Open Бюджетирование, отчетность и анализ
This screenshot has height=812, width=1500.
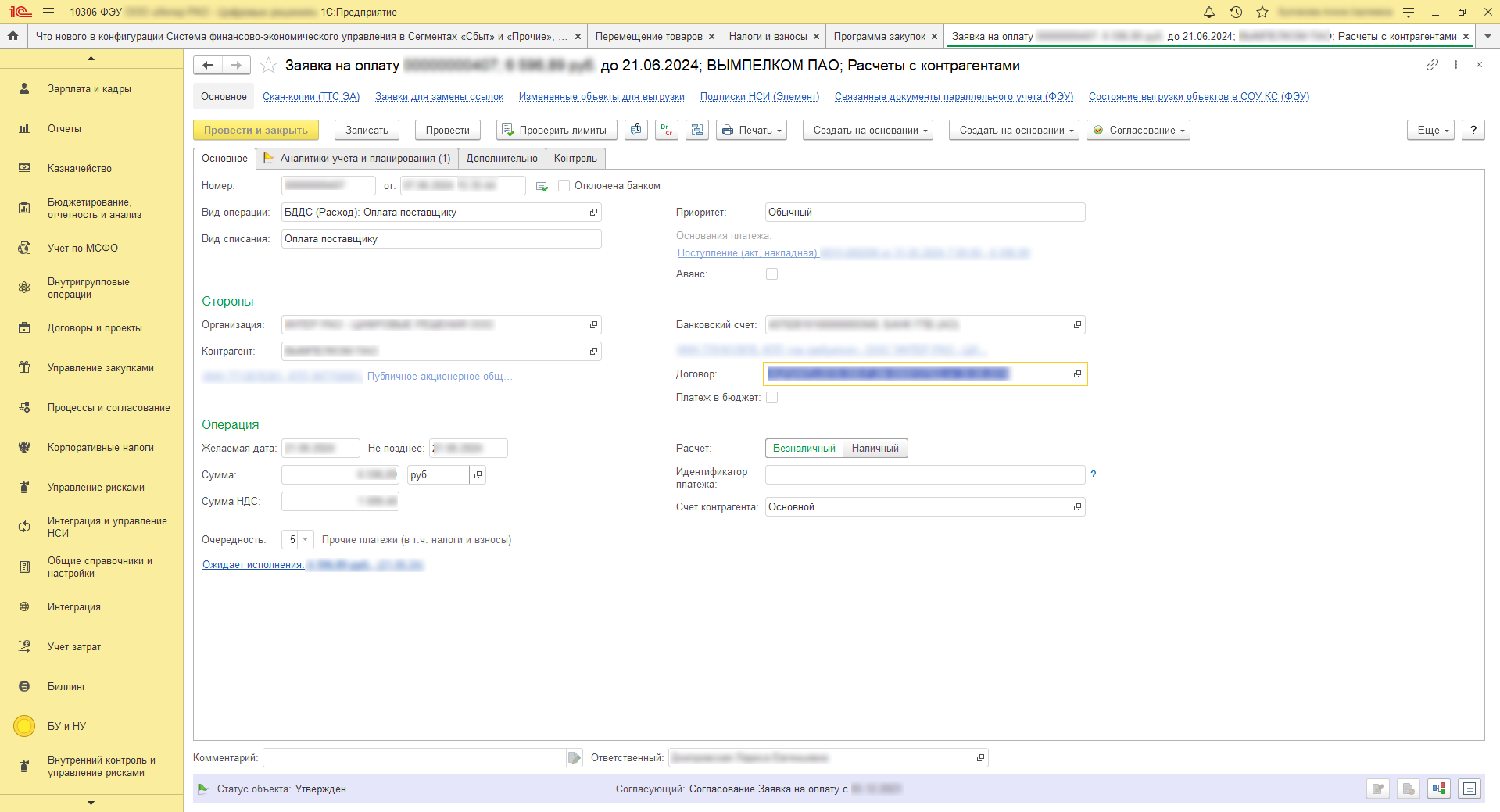tap(95, 209)
